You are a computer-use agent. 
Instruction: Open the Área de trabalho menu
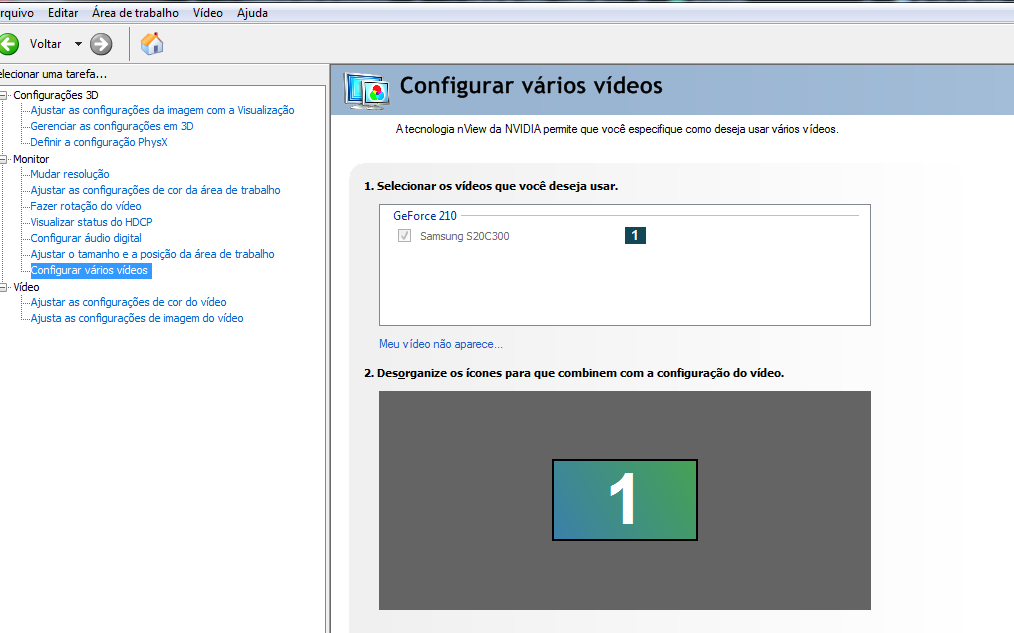click(135, 13)
